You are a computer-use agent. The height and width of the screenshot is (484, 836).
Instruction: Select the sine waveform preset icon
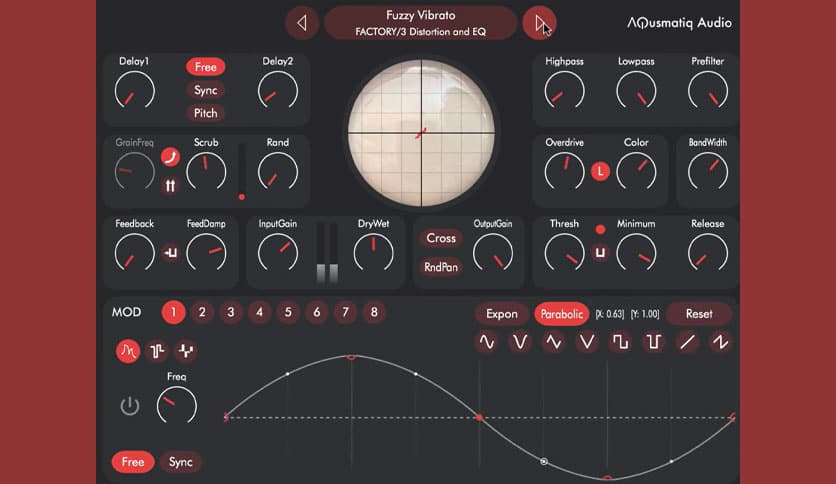[x=487, y=342]
